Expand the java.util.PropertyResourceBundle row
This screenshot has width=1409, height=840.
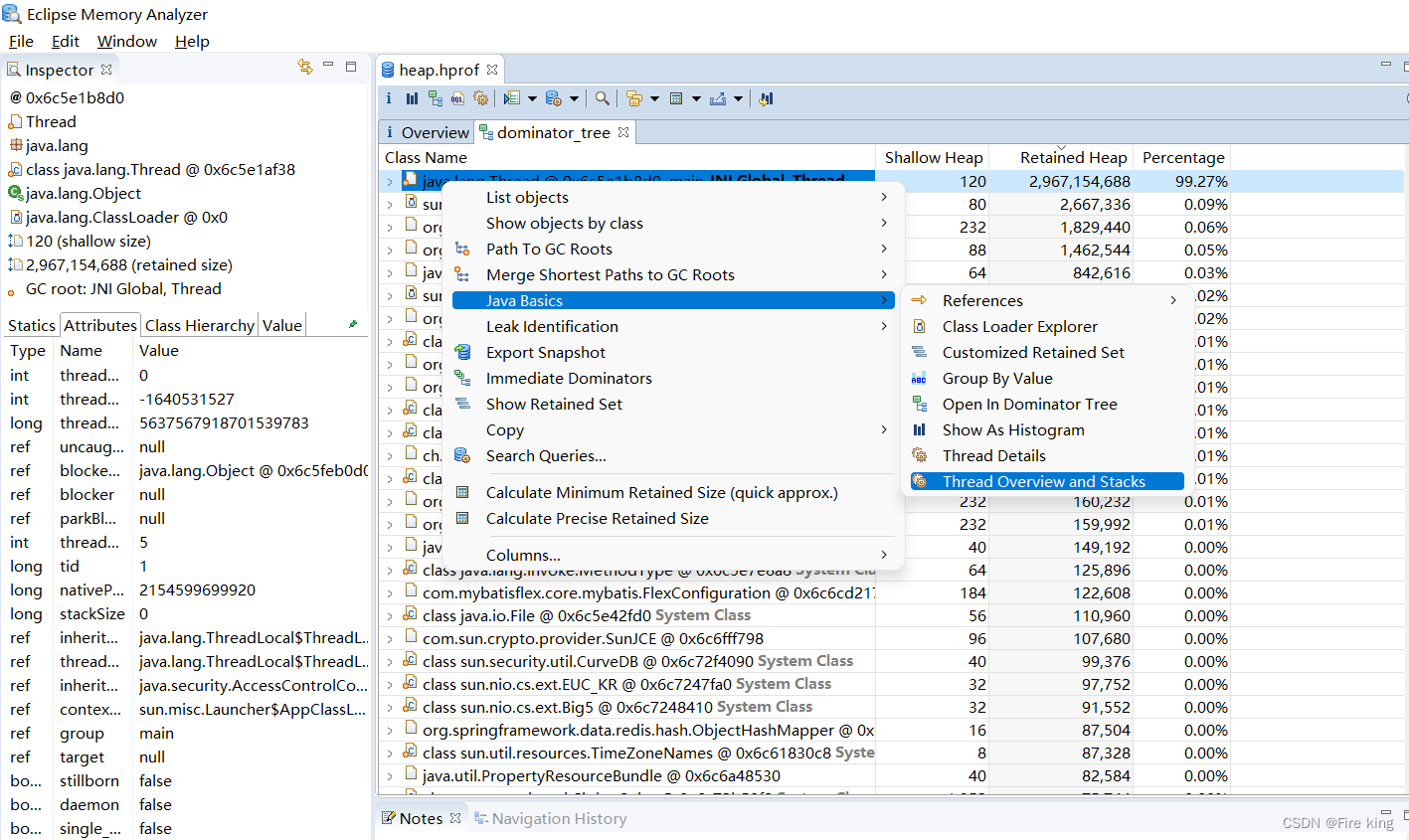pos(390,776)
